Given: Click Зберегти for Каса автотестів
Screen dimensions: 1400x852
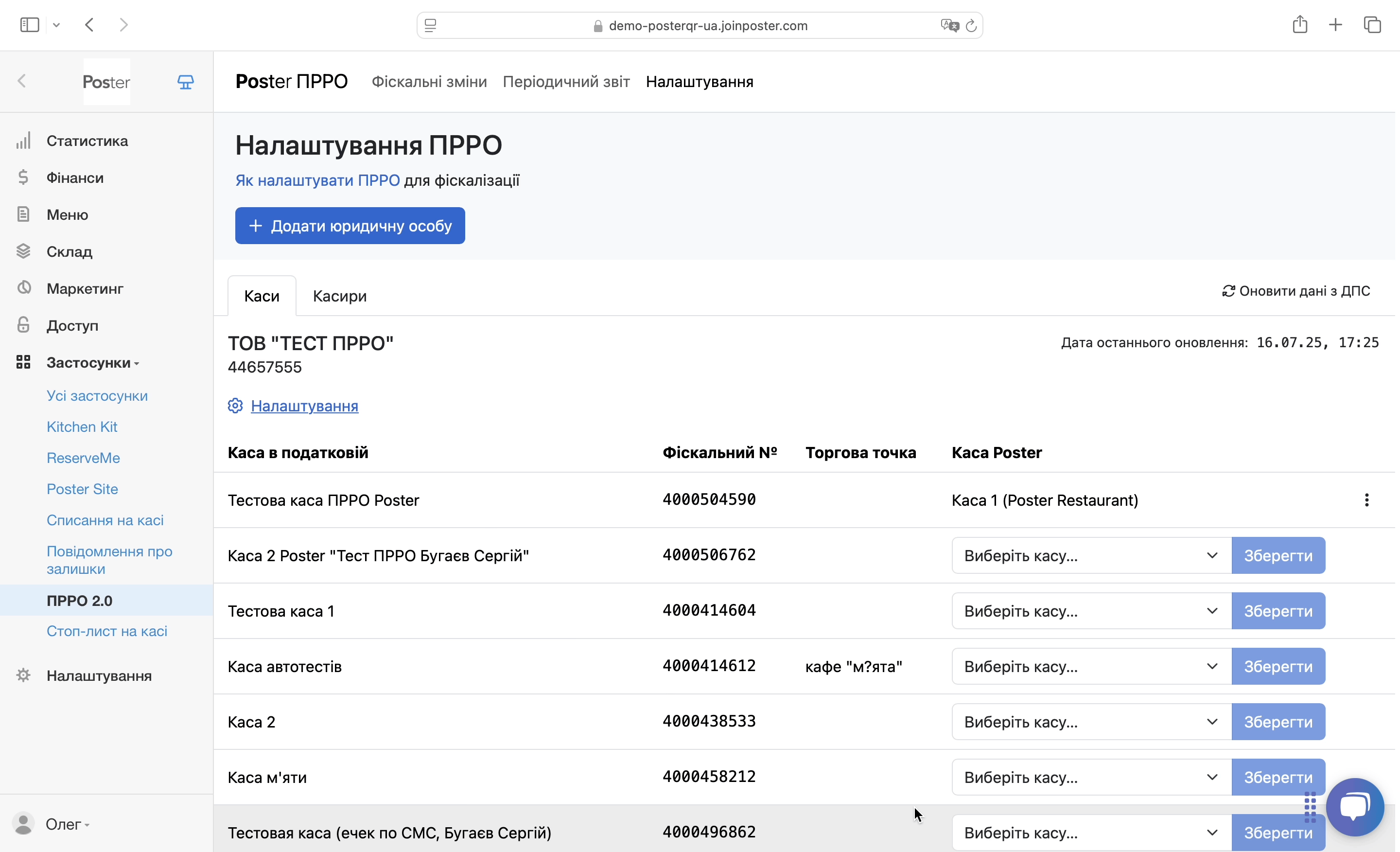Looking at the screenshot, I should tap(1278, 666).
